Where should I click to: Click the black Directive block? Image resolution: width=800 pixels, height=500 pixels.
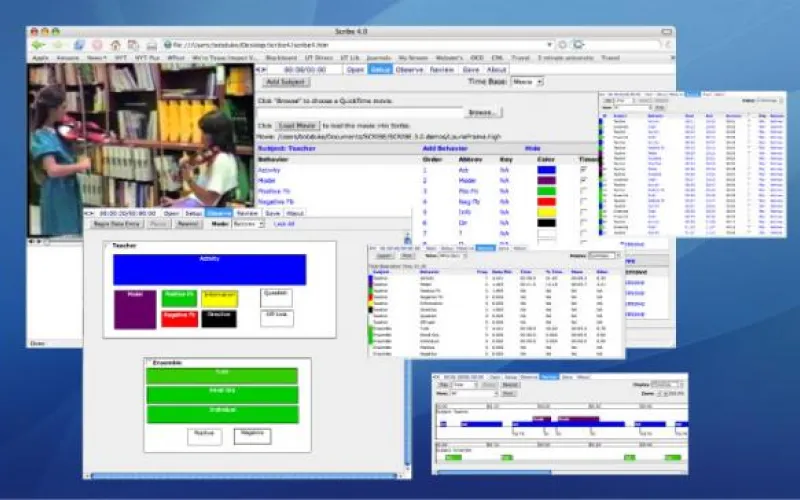[219, 319]
